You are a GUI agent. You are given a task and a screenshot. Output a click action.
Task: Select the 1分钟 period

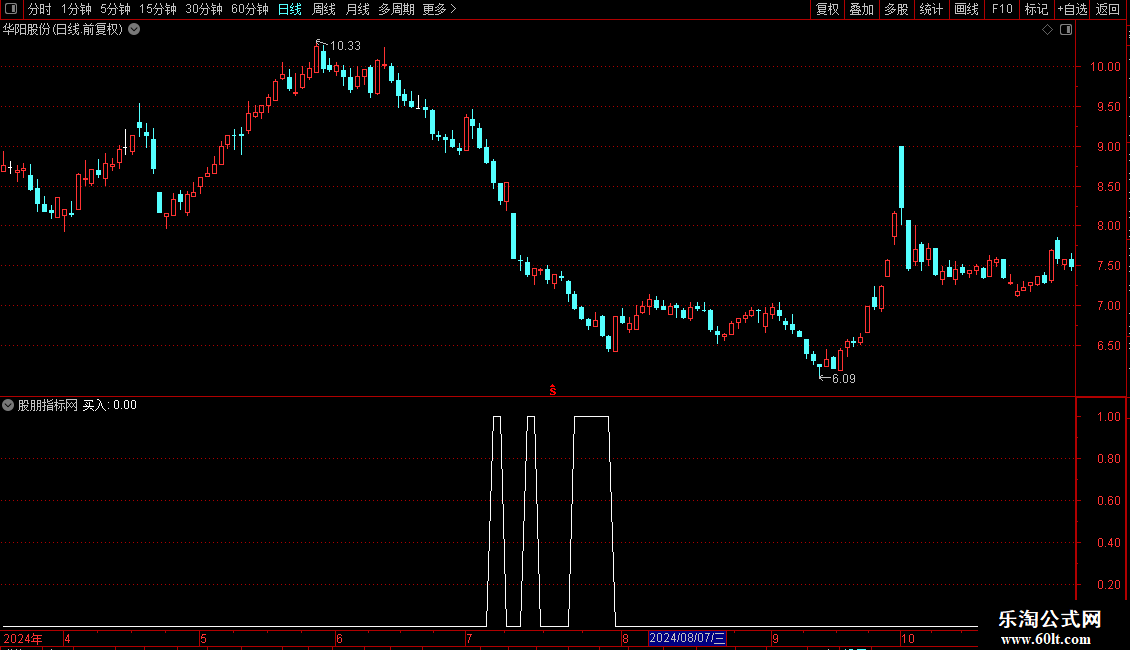pyautogui.click(x=76, y=9)
